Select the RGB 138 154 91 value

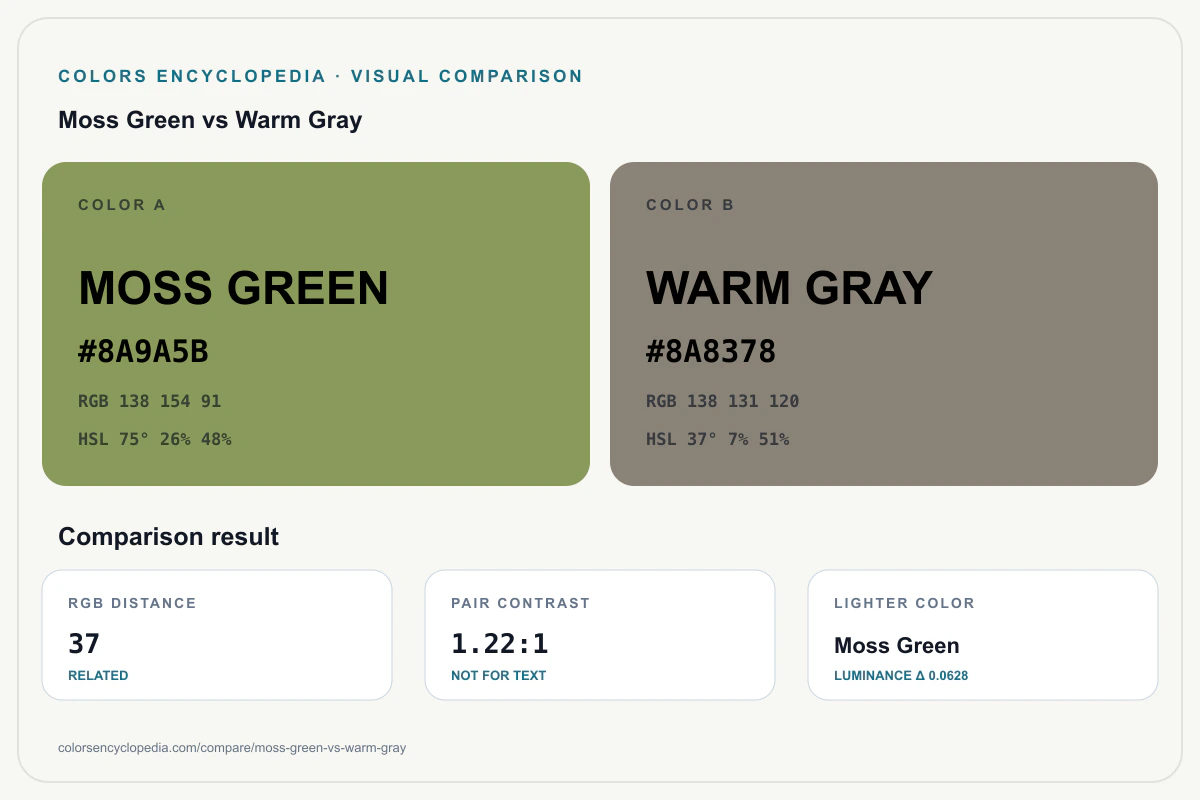[x=150, y=401]
